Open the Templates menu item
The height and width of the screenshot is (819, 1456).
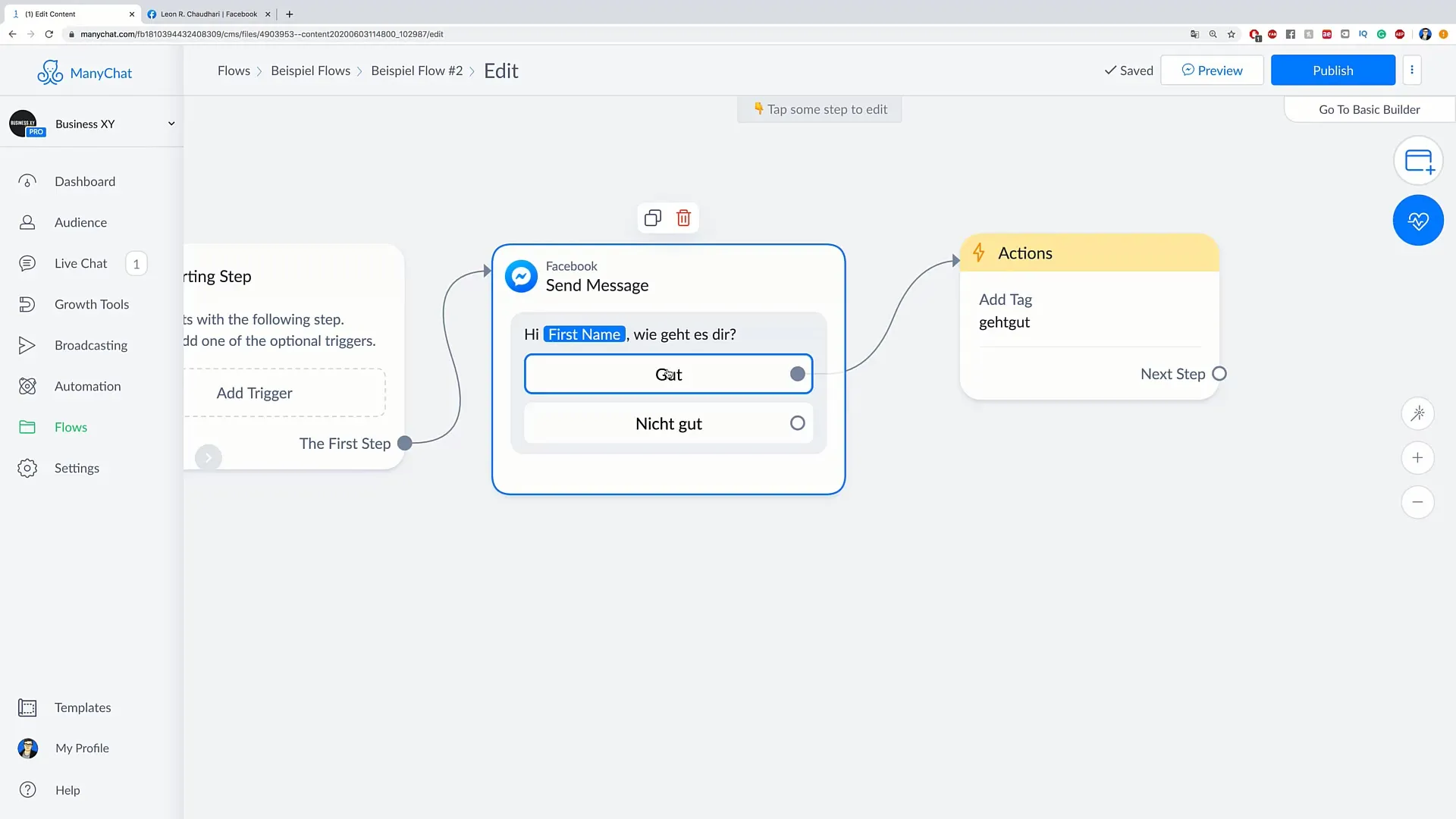coord(82,707)
